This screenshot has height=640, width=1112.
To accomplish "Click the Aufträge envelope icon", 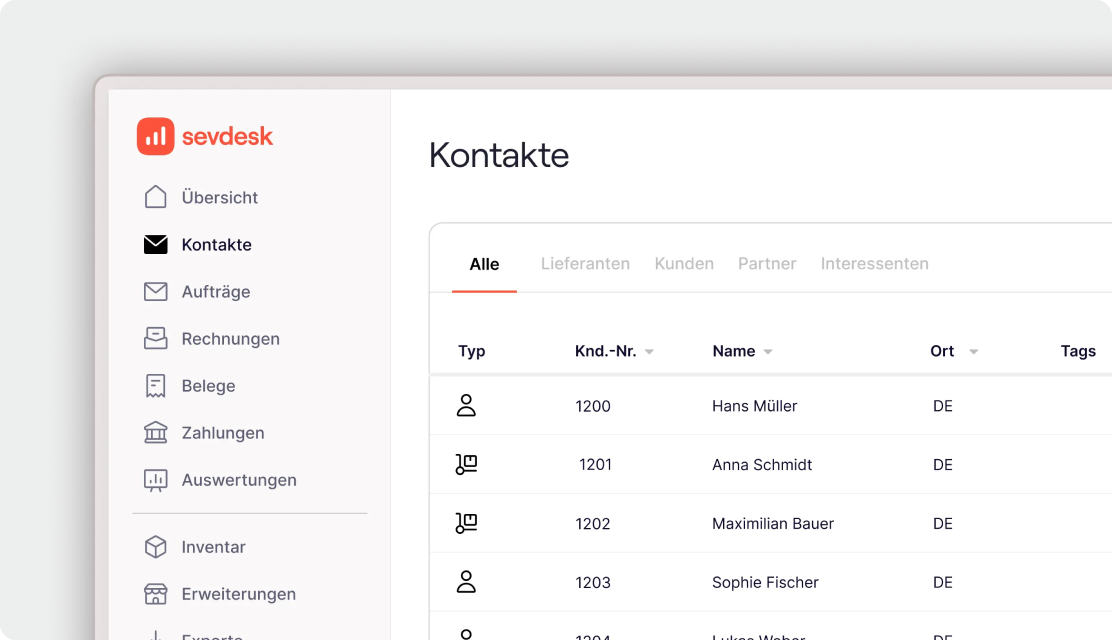I will point(155,292).
